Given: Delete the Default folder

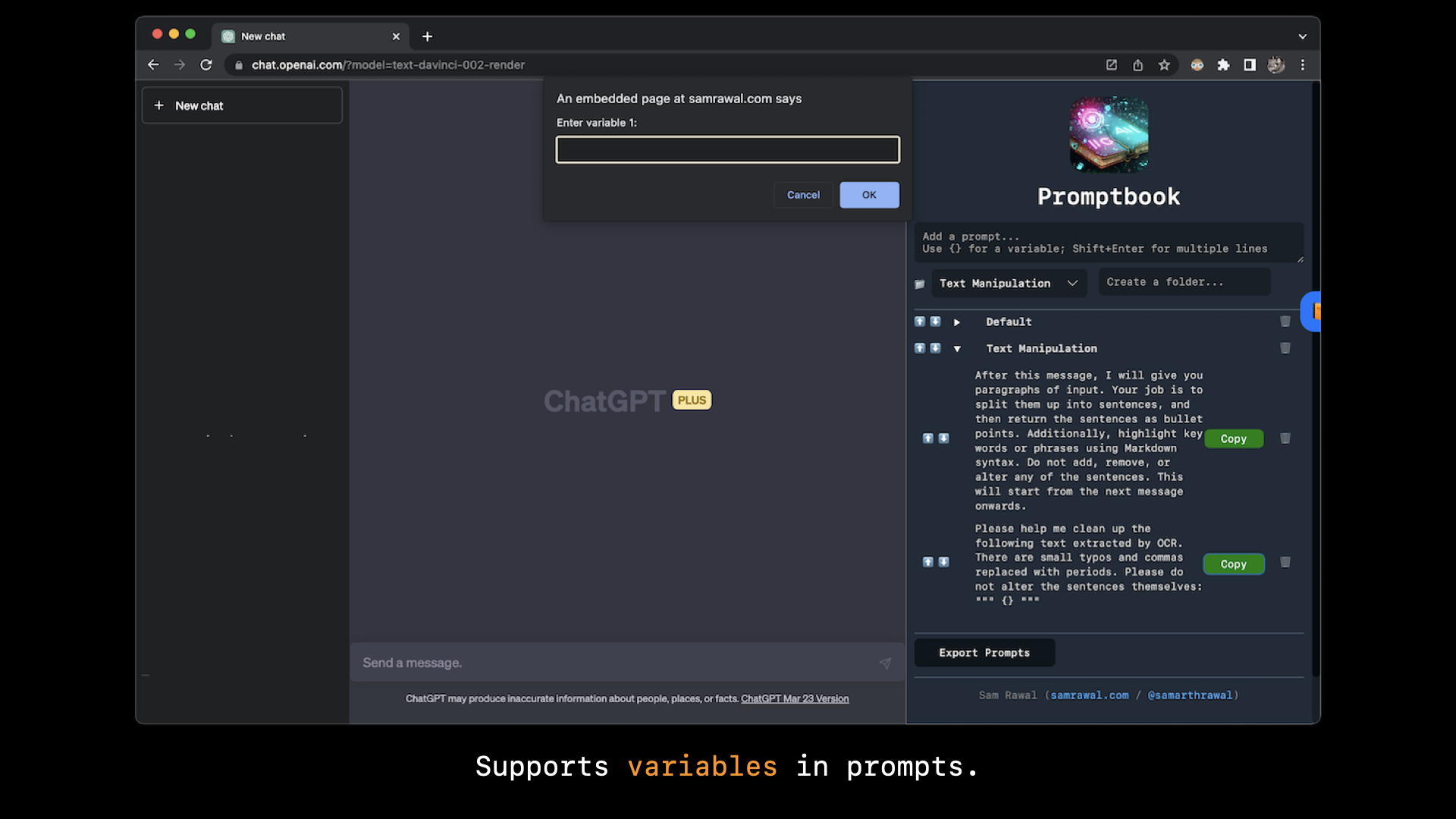Looking at the screenshot, I should tap(1285, 322).
